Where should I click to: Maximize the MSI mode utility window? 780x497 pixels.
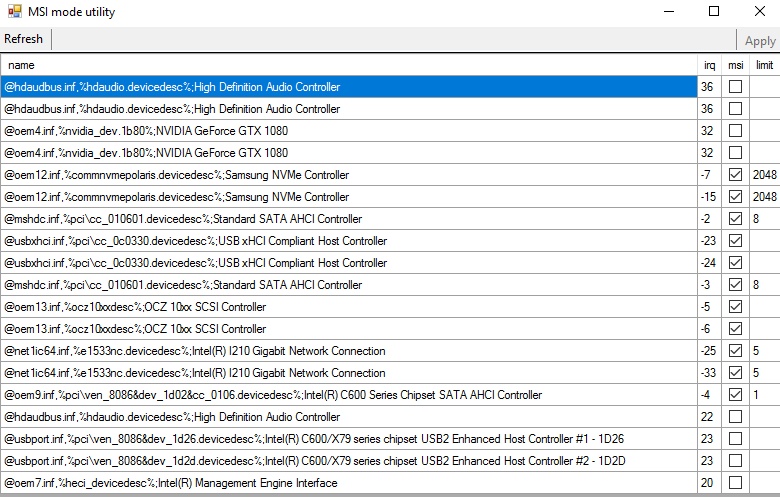713,12
